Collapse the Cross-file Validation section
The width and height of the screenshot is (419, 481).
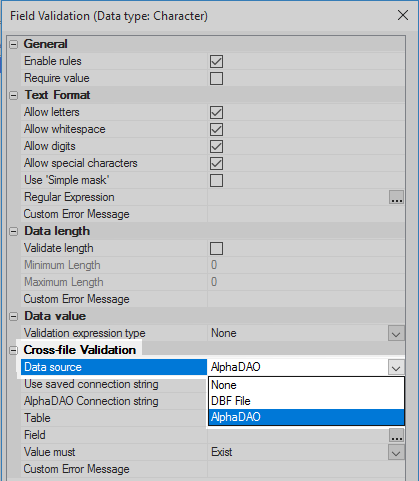pyautogui.click(x=13, y=350)
